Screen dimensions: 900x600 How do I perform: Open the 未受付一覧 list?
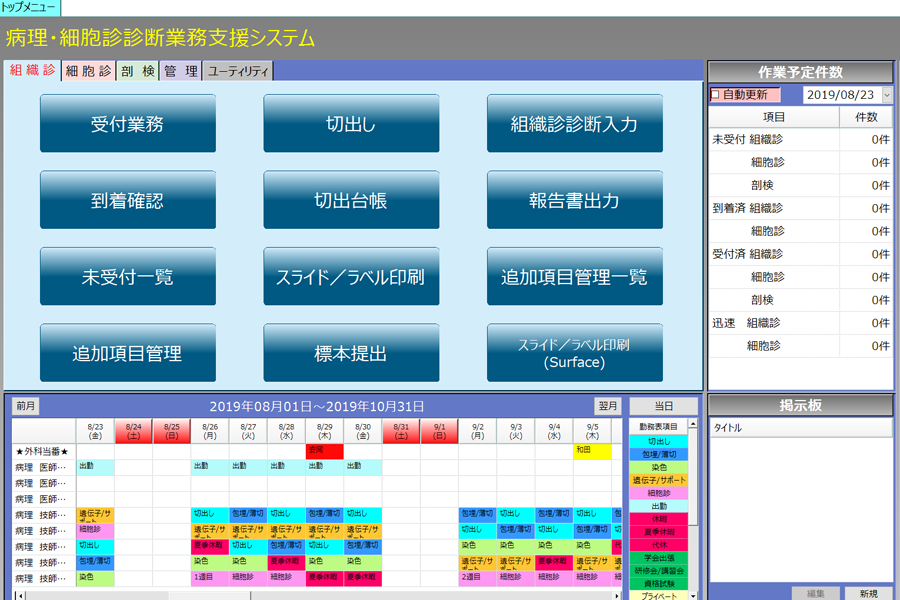click(x=128, y=277)
